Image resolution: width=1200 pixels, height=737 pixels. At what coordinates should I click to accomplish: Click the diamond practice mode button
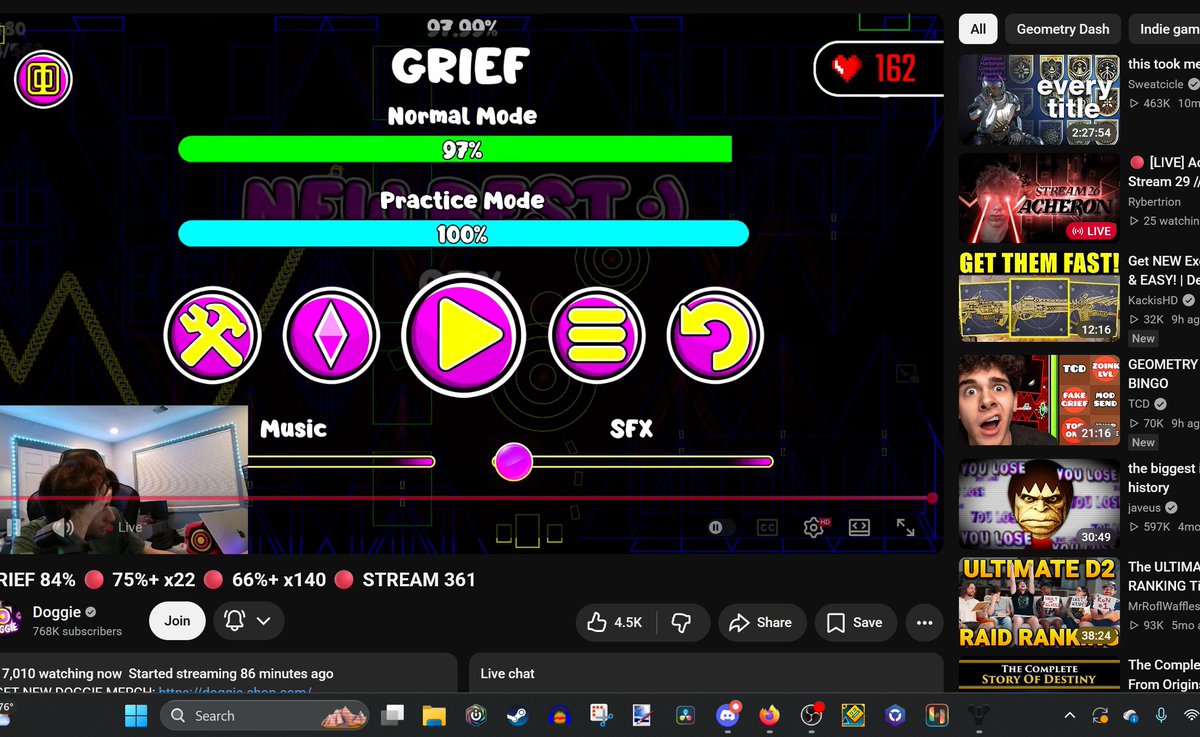(331, 335)
